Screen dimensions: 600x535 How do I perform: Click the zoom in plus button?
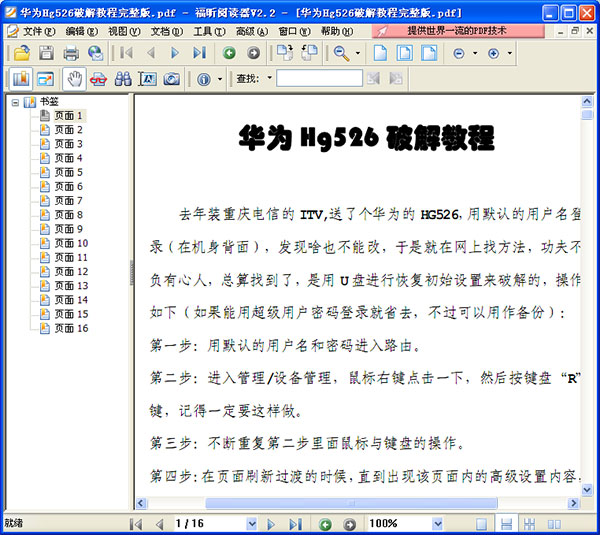(x=493, y=53)
